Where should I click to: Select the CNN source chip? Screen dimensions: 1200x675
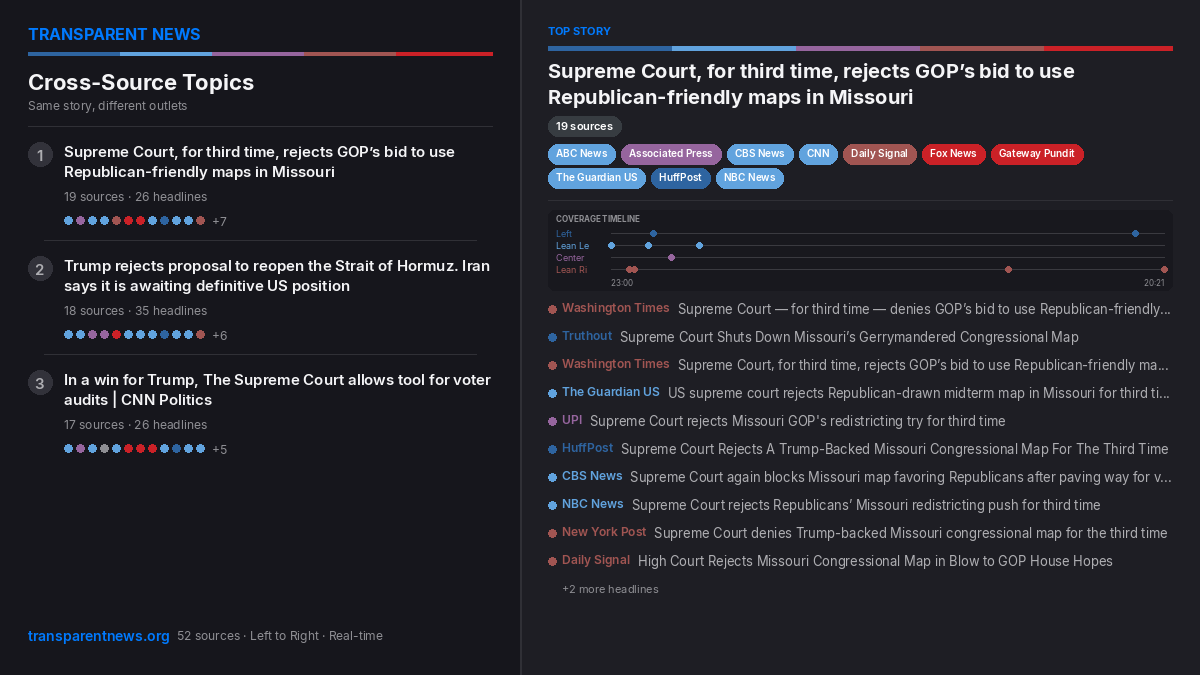(818, 154)
